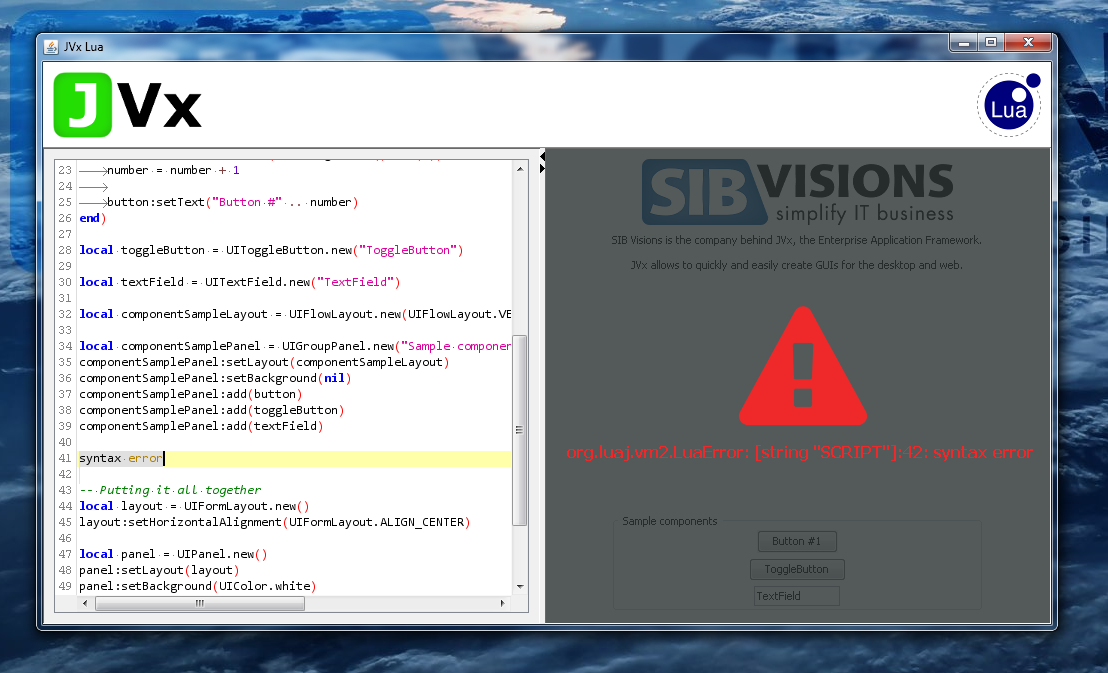Click the line "componentSamplePanel:add(toggleButton)"
1108x673 pixels.
click(x=212, y=410)
